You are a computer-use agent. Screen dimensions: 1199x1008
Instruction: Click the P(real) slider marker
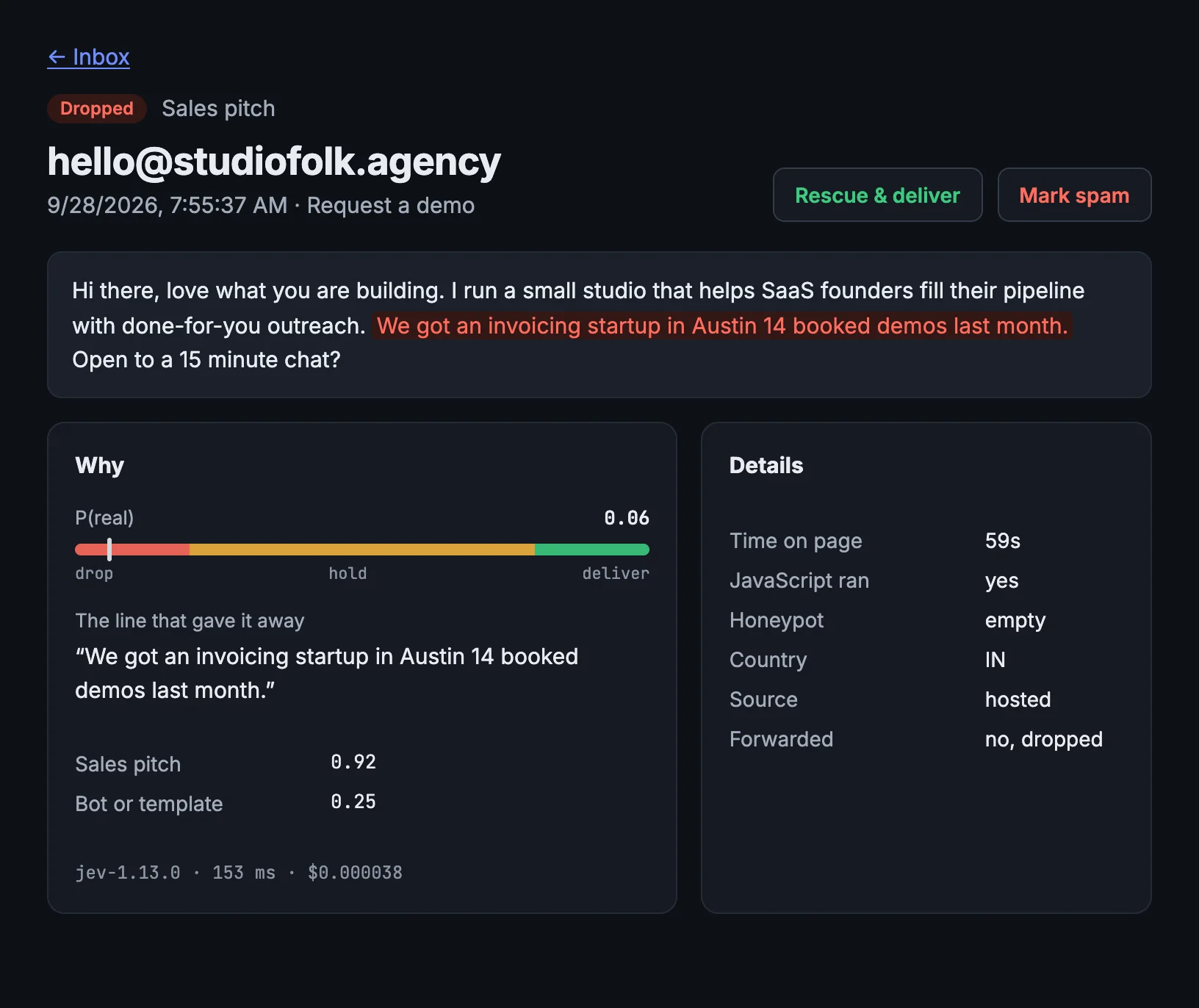[109, 550]
